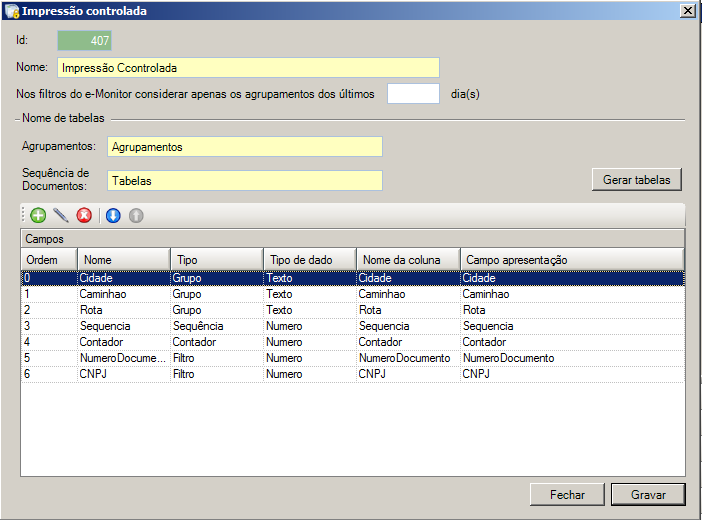Click the Fechar button
The width and height of the screenshot is (702, 520).
tap(567, 494)
